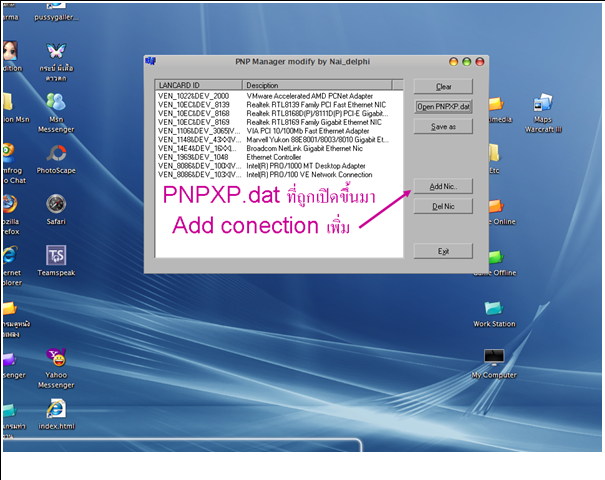Open the PhotoScape desktop icon
The image size is (605, 480).
click(56, 159)
